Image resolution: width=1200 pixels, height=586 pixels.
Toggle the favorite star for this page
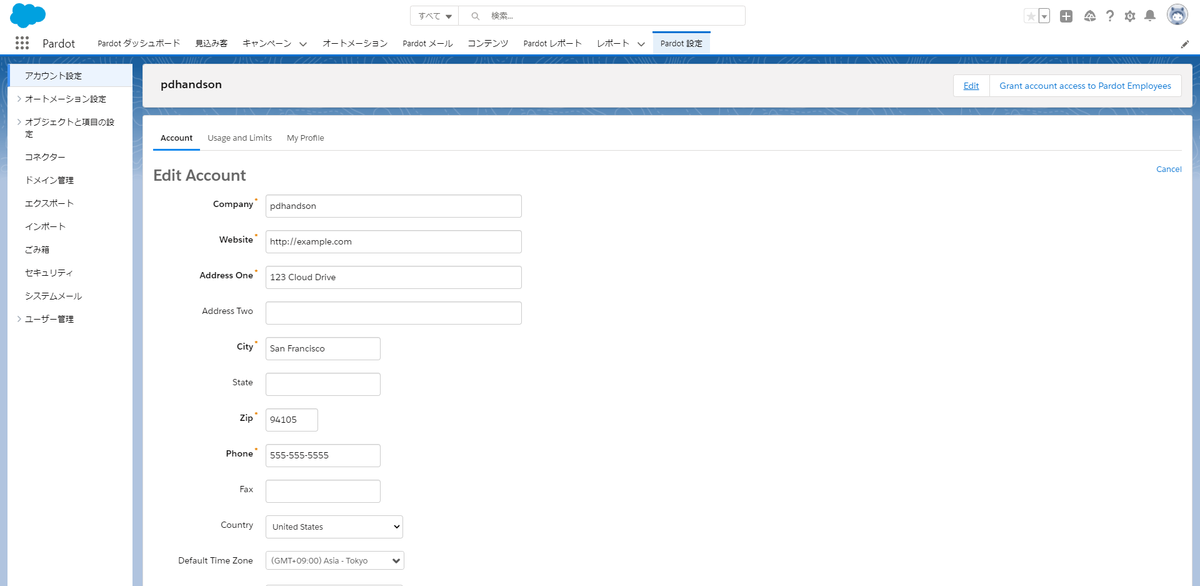tap(1031, 14)
